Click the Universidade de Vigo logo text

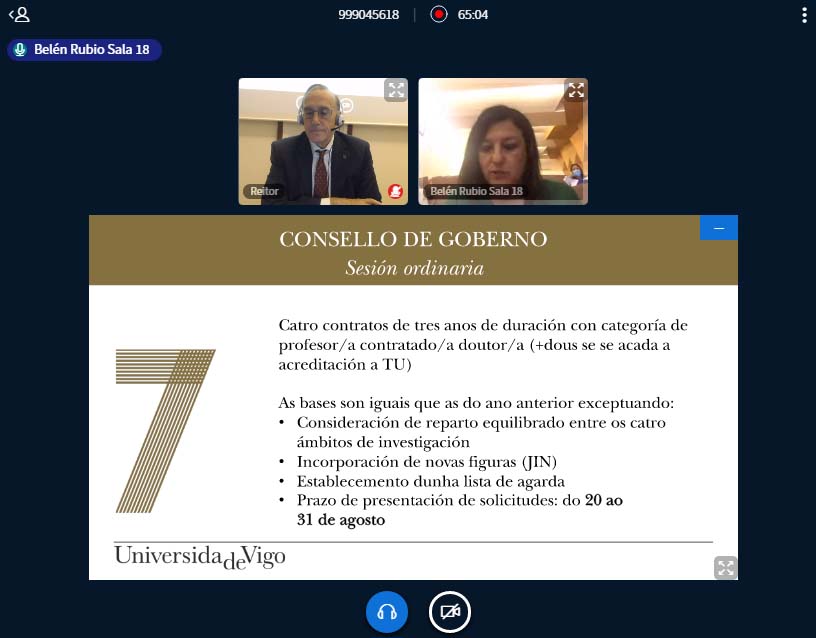click(200, 557)
